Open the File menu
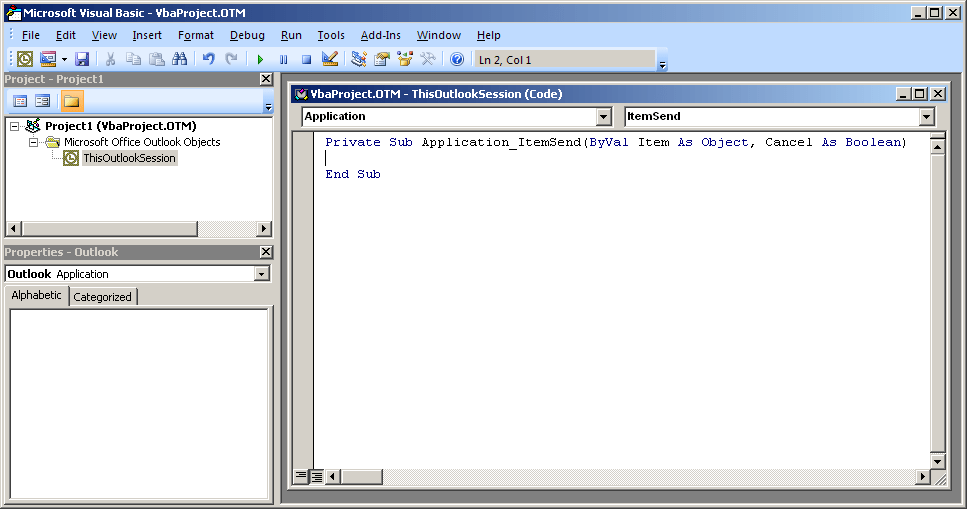Screen dimensions: 967x509 (30, 35)
